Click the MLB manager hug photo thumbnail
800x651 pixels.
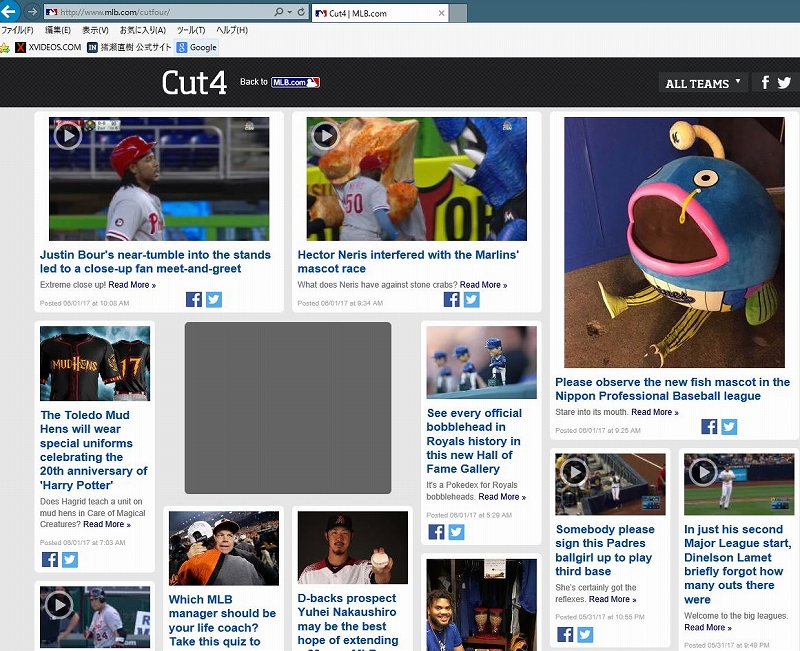(x=224, y=548)
